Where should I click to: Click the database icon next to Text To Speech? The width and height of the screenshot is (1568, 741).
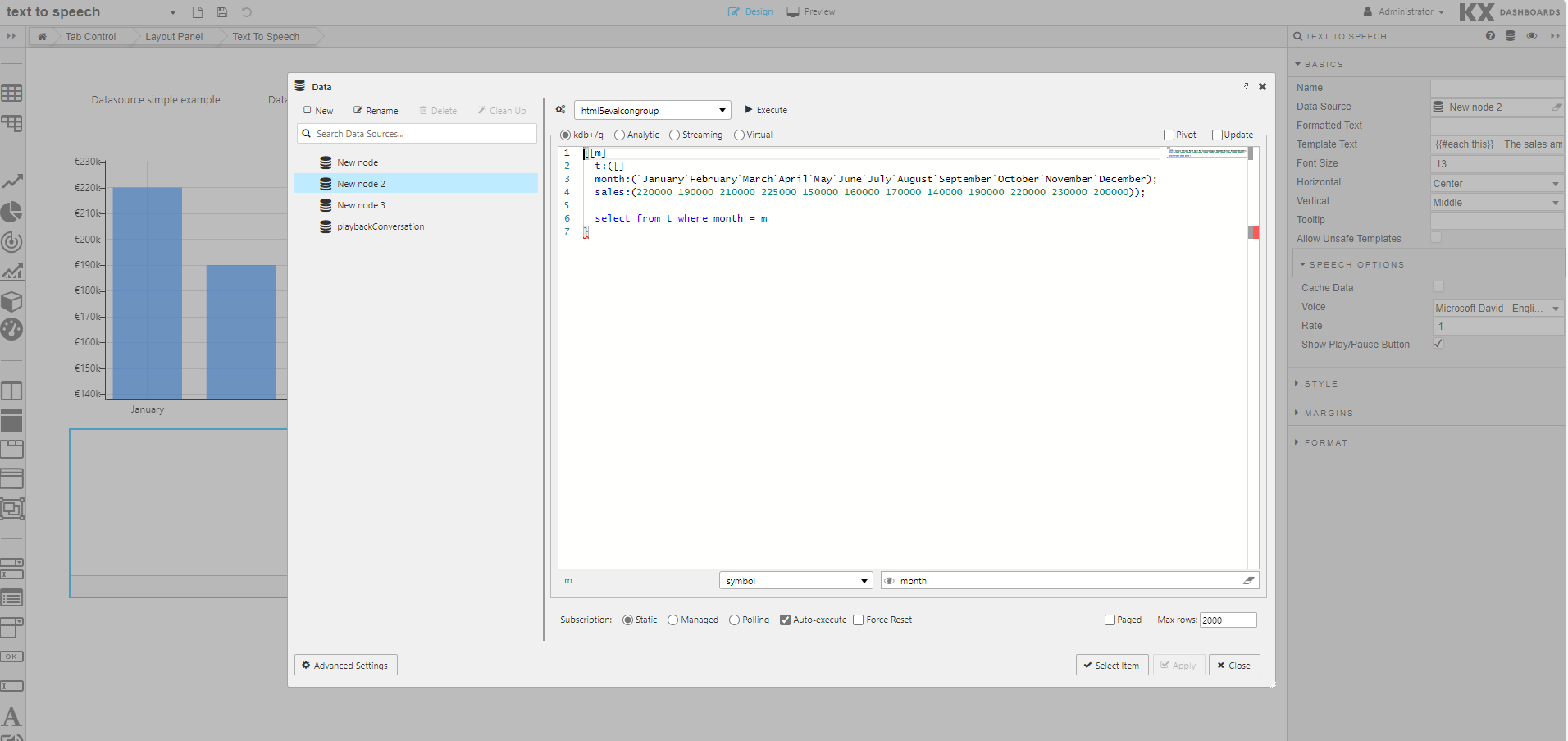click(1510, 36)
